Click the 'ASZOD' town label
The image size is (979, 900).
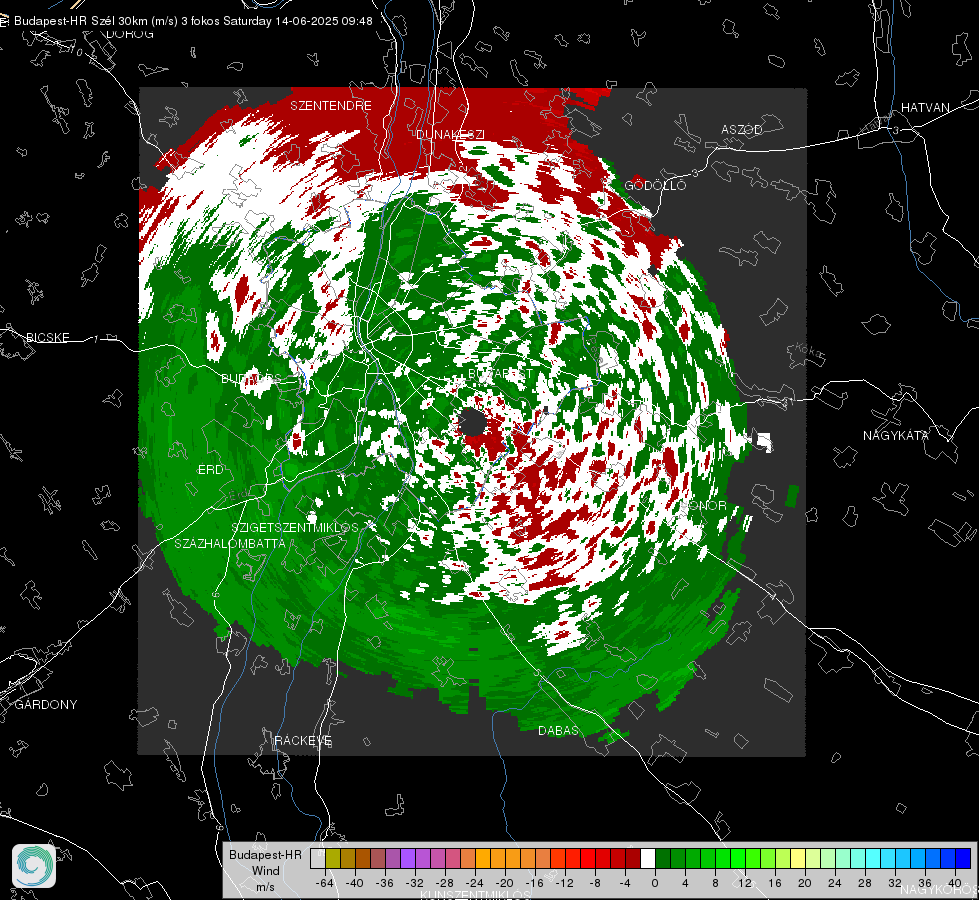click(x=742, y=129)
